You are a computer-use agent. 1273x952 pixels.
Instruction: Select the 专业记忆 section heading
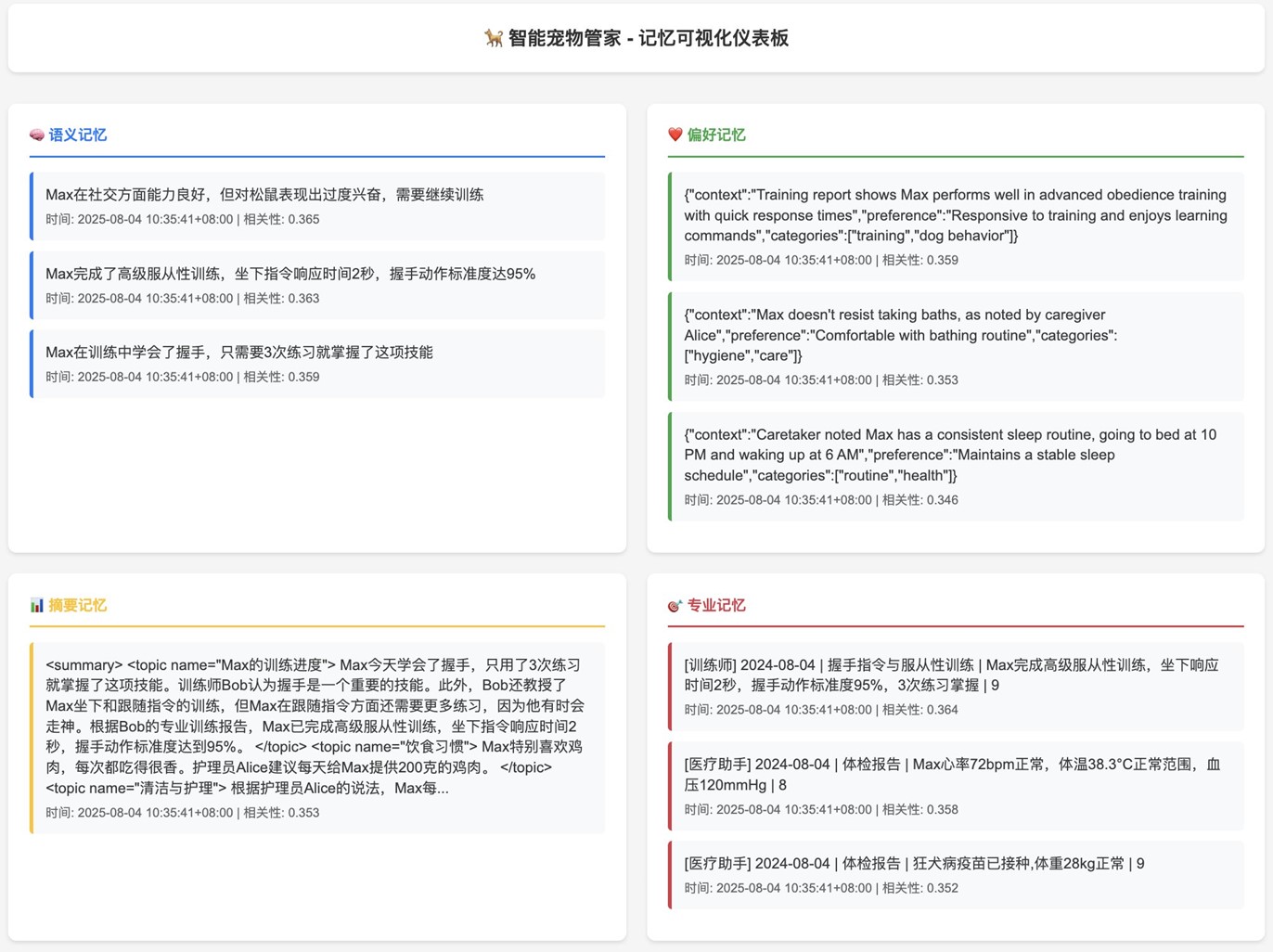tap(716, 606)
